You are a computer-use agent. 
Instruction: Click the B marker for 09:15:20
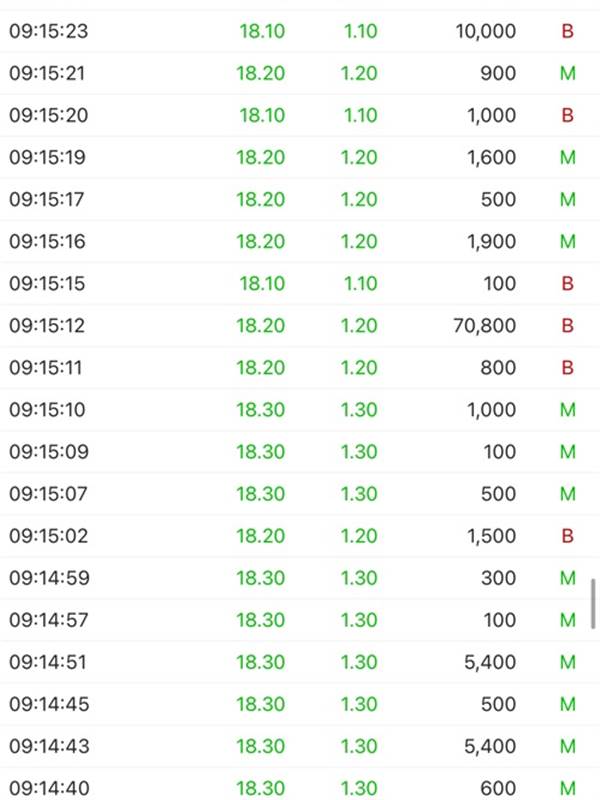tap(567, 115)
